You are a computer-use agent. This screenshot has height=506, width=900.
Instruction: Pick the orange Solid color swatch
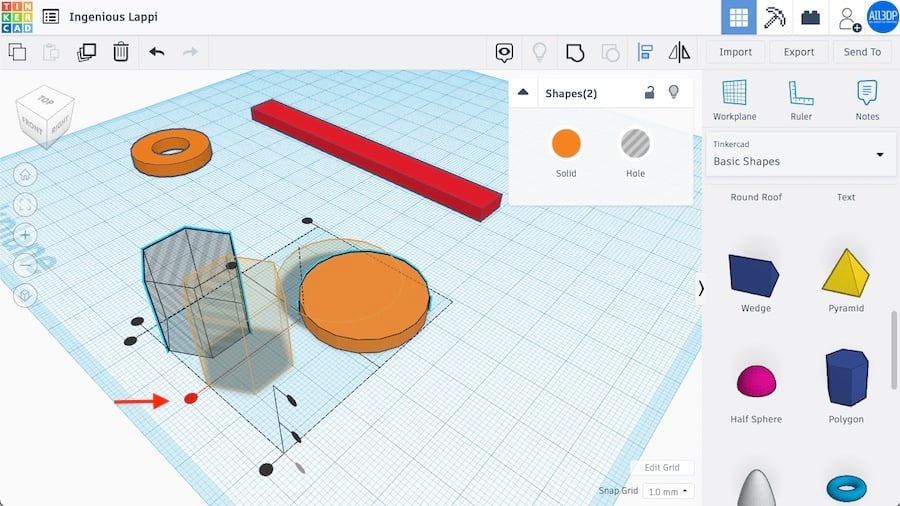tap(566, 145)
